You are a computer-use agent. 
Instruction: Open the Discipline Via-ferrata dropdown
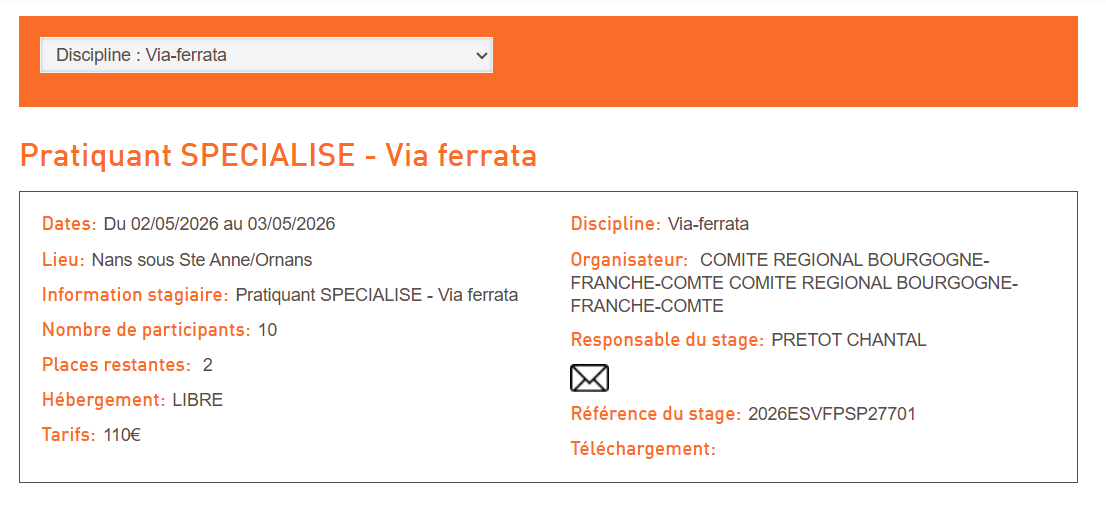[266, 55]
